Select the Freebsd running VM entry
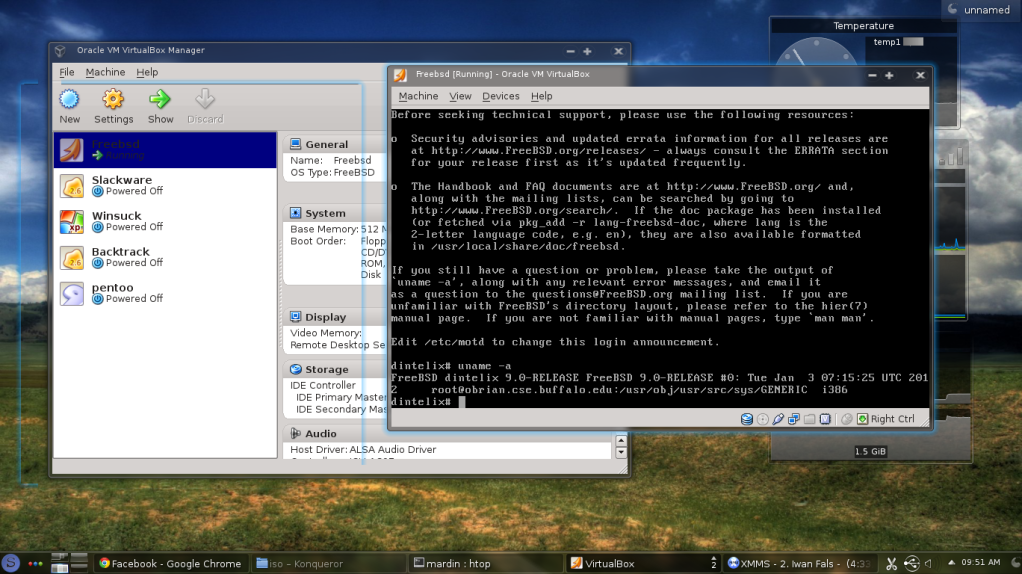The image size is (1022, 574). 165,150
